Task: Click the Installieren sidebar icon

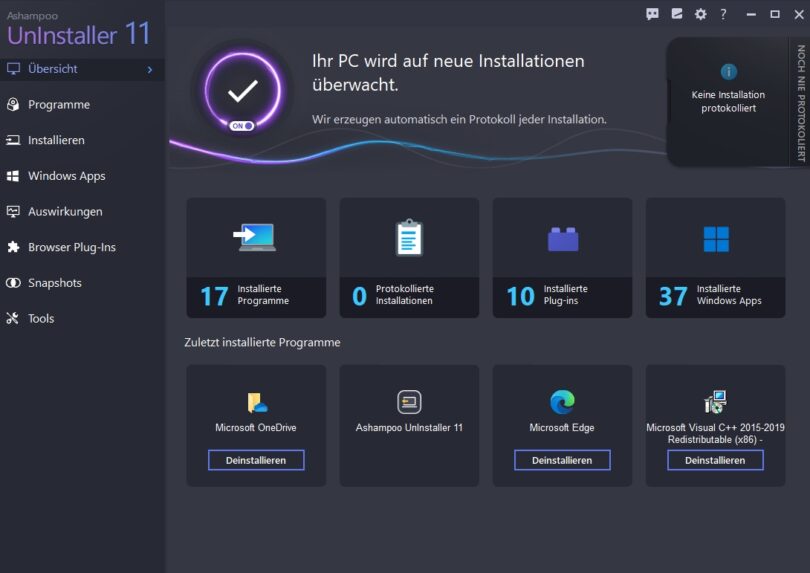Action: click(x=13, y=140)
